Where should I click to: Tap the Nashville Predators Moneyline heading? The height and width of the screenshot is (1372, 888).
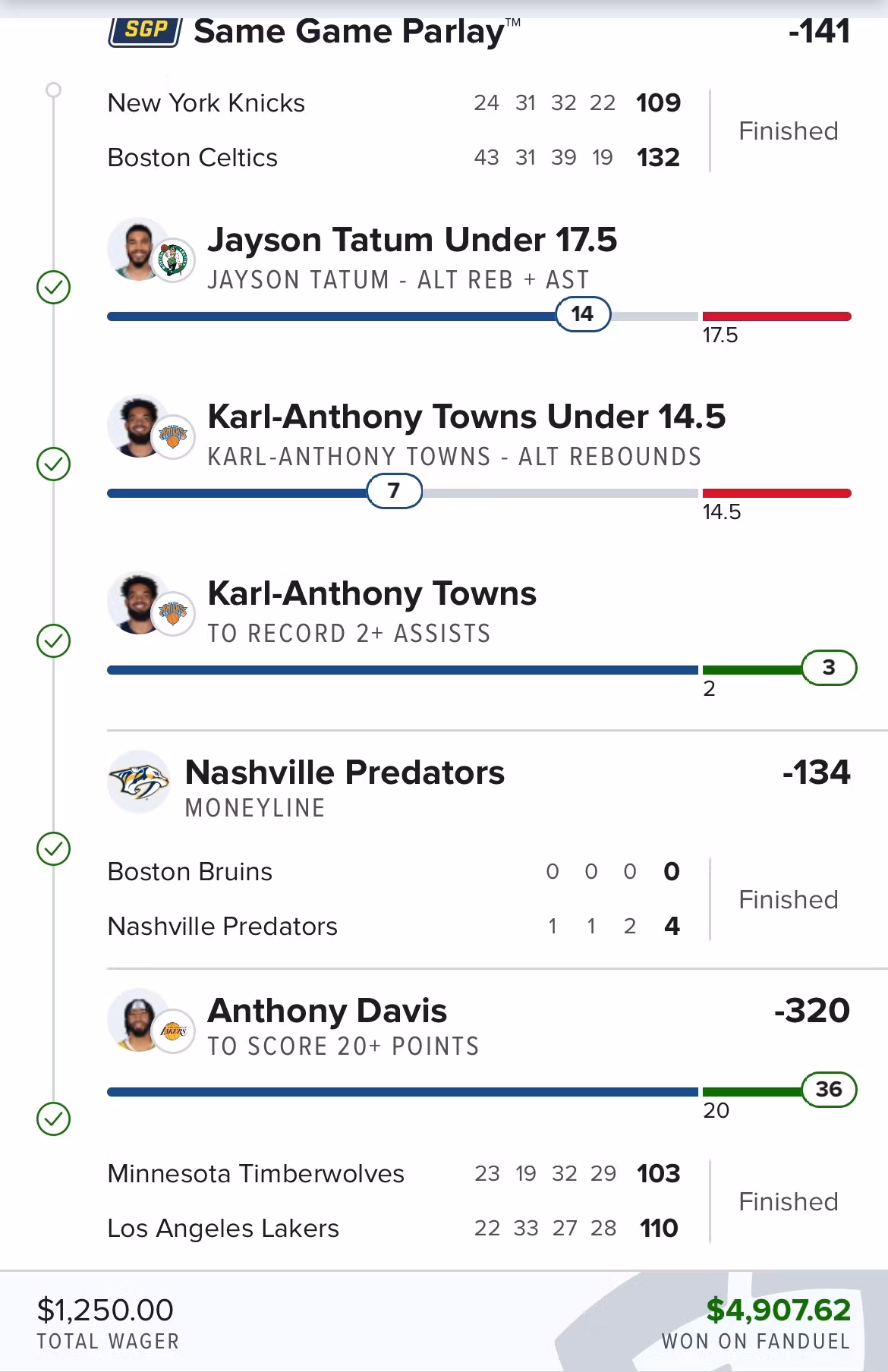(x=345, y=773)
